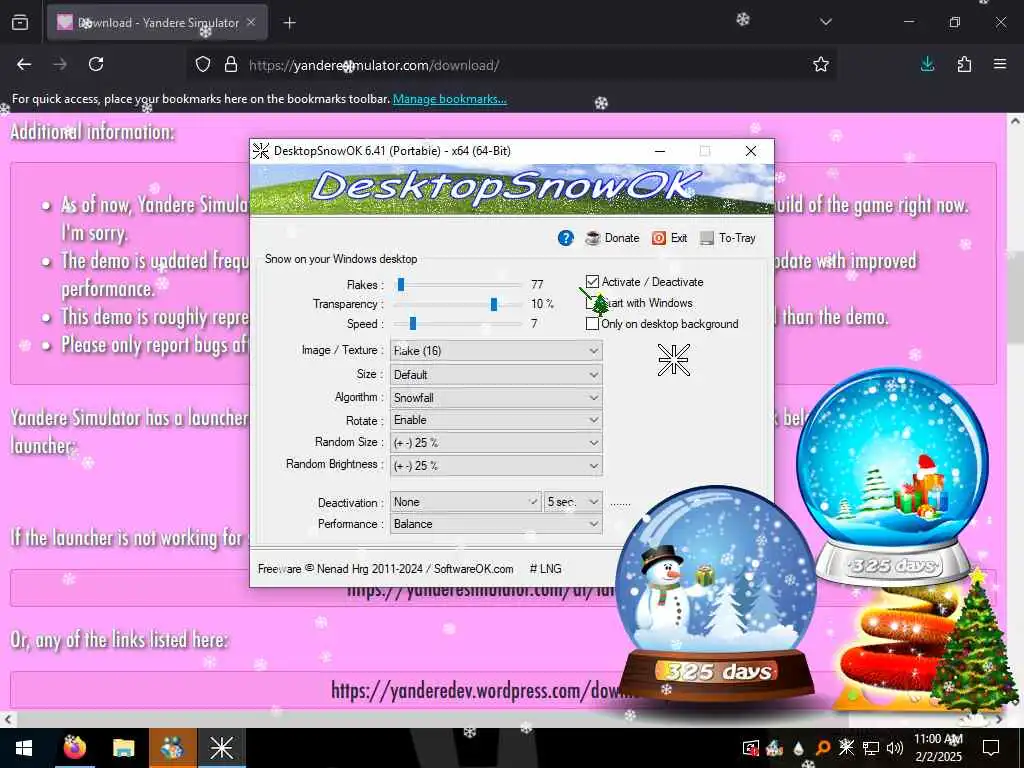The width and height of the screenshot is (1024, 768).
Task: Click the DesktopSnowOK snowflake taskbar button
Action: 221,748
